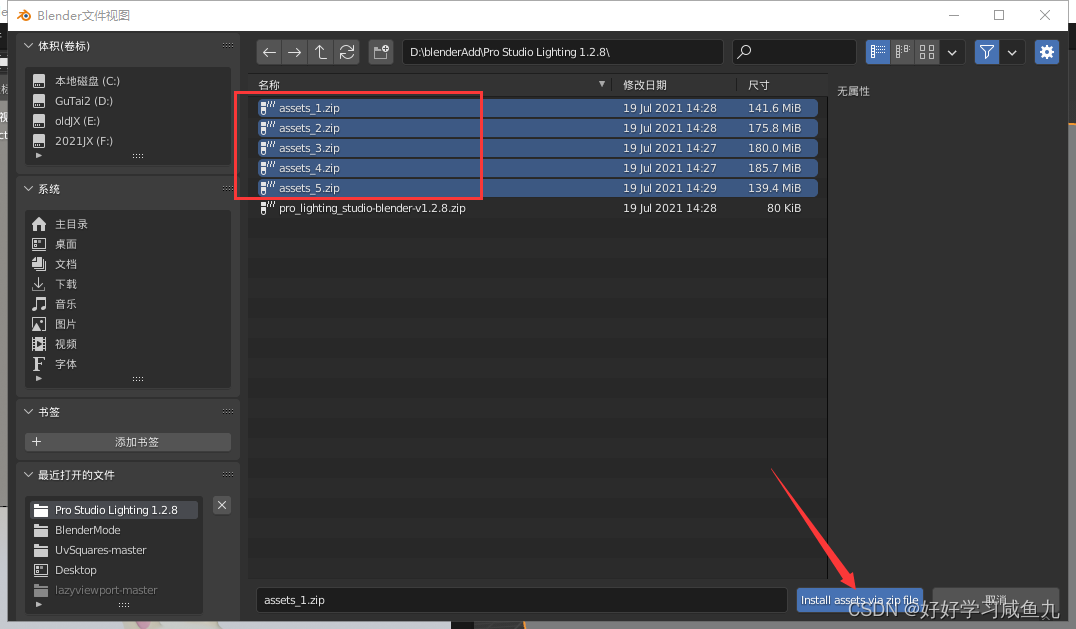Open recent folder BlenderMode

point(113,530)
